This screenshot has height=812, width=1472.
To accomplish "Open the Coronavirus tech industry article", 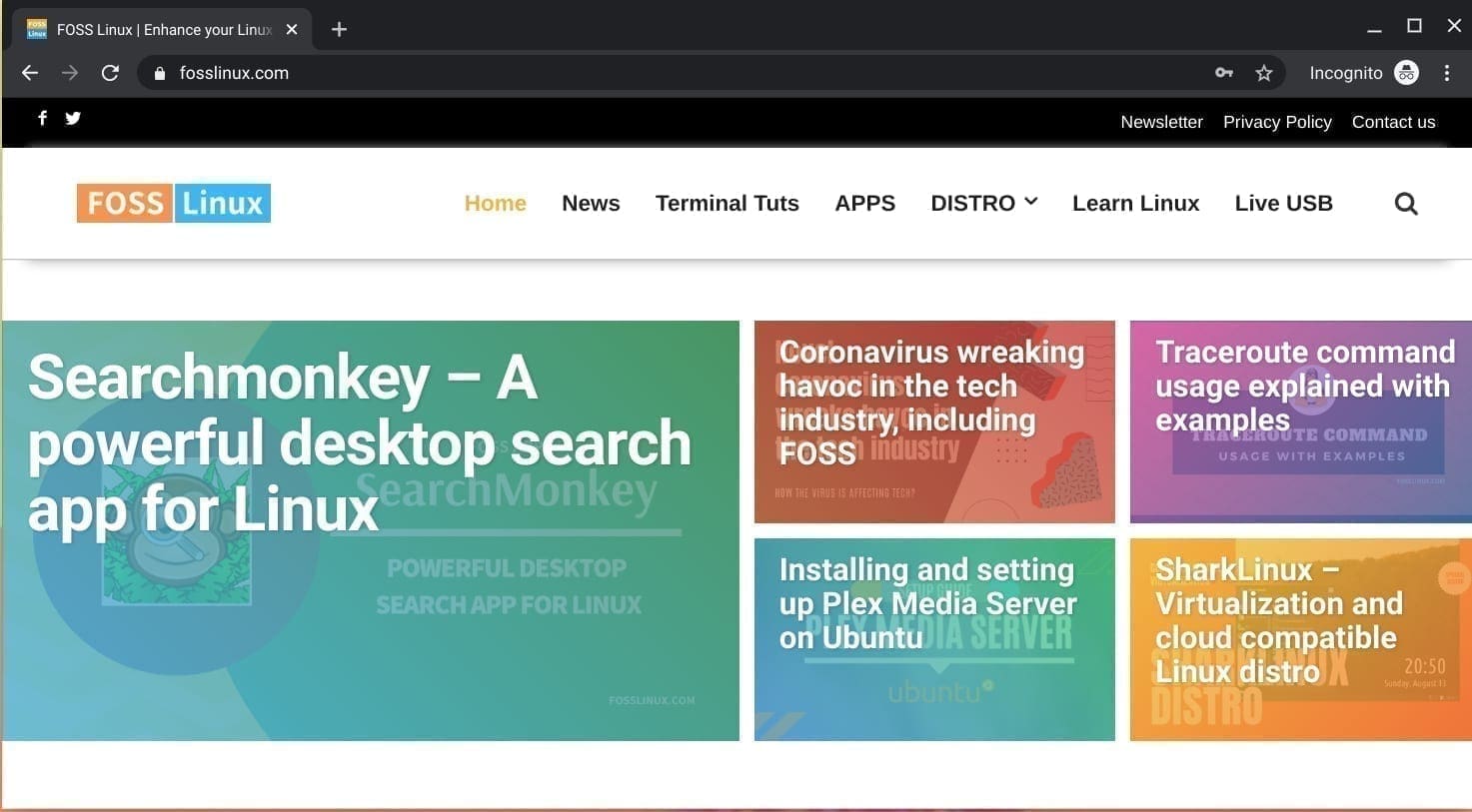I will point(934,421).
